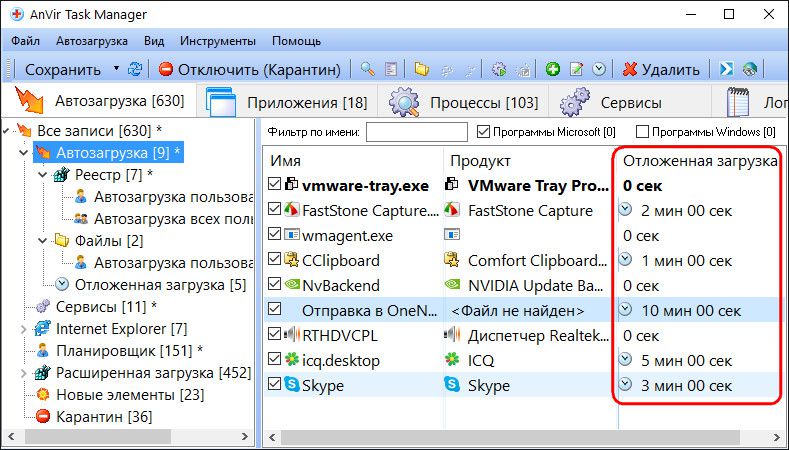
Task: Click the refresh icon beside Сохранить
Action: (135, 69)
